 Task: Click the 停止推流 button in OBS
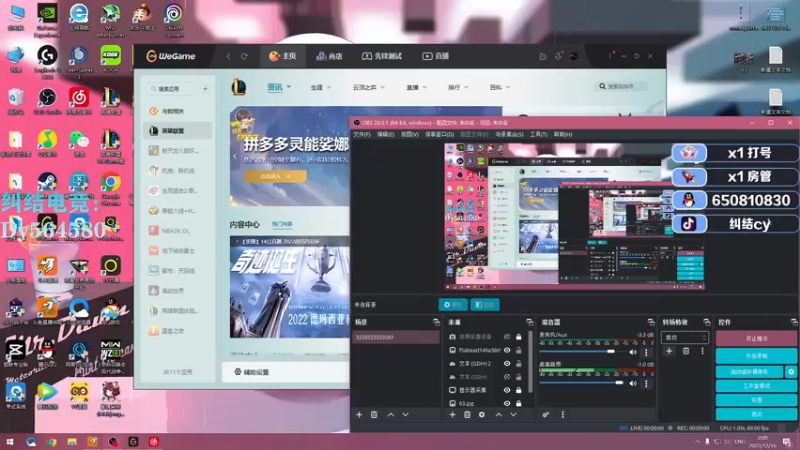pos(756,338)
